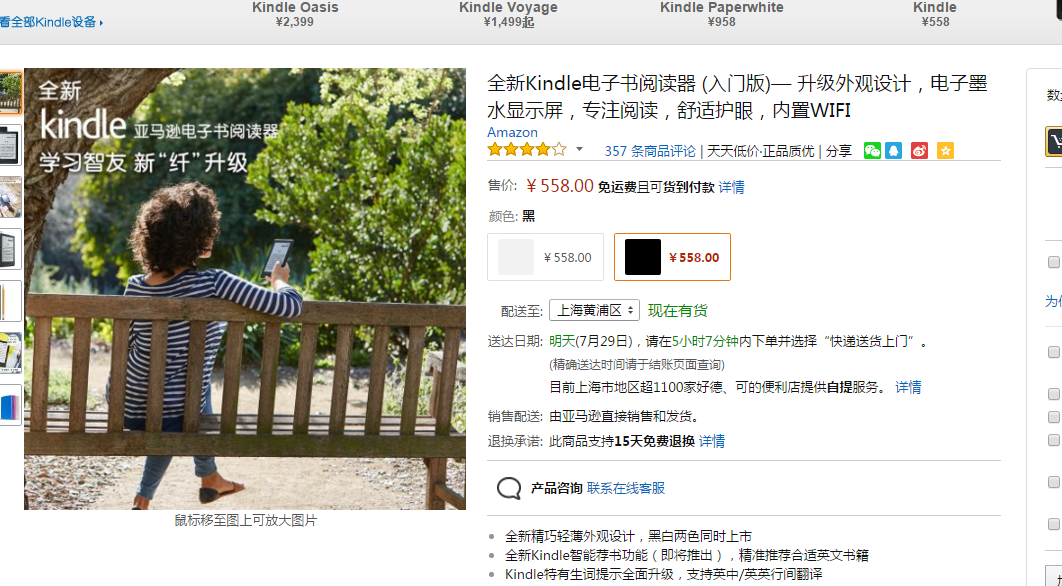The width and height of the screenshot is (1062, 586).
Task: Share to Weibo red icon
Action: 919,150
